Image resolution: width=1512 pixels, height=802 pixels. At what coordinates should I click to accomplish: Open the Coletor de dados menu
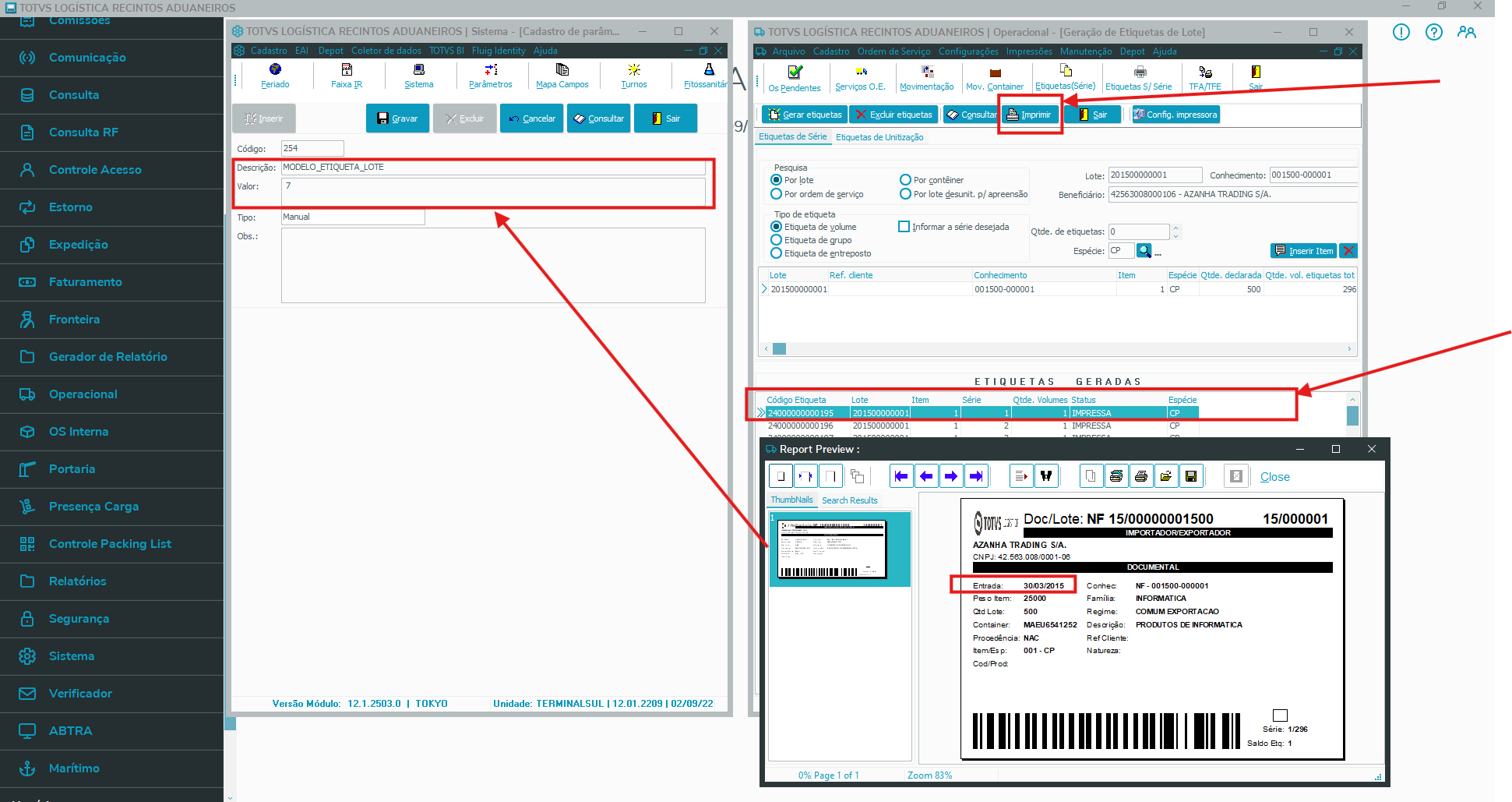coord(386,51)
